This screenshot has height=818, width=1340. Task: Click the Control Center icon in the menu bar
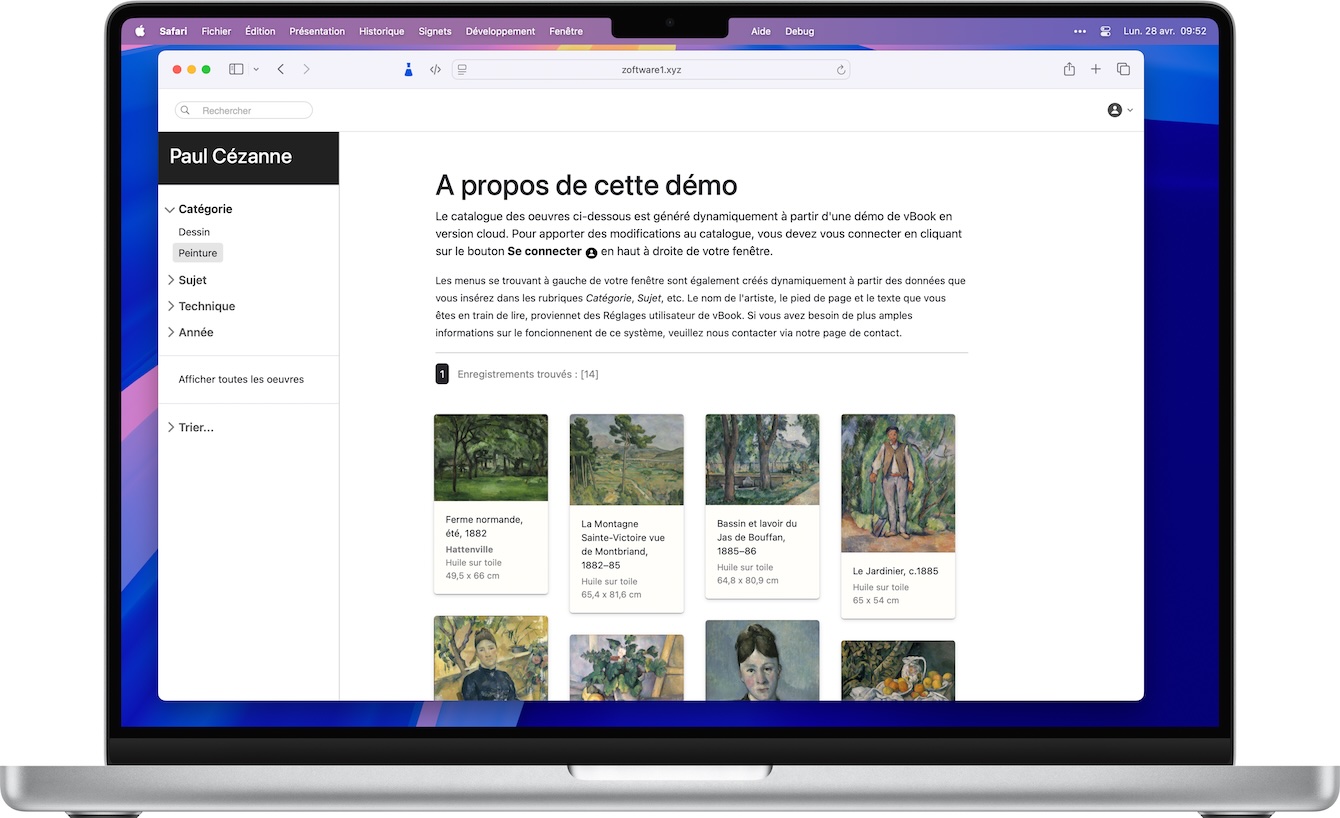(1104, 31)
